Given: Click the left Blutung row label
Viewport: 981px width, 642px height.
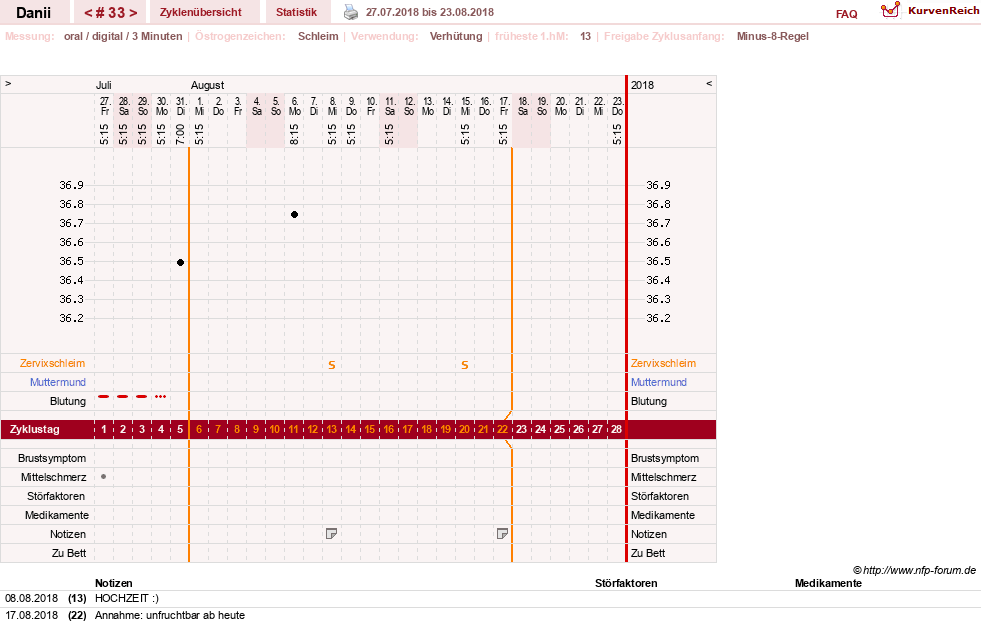Looking at the screenshot, I should click(68, 401).
